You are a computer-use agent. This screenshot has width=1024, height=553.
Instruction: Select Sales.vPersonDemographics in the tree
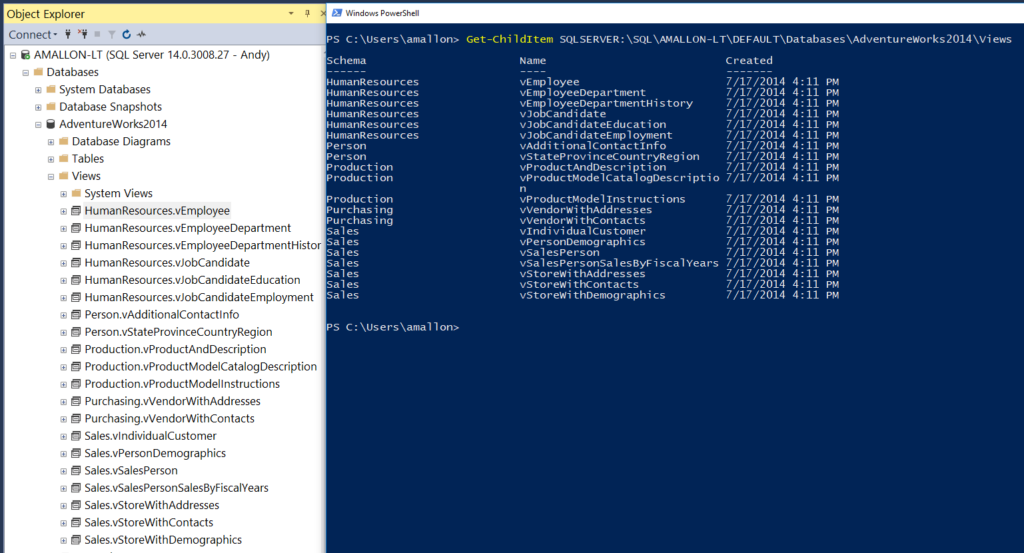coord(155,453)
